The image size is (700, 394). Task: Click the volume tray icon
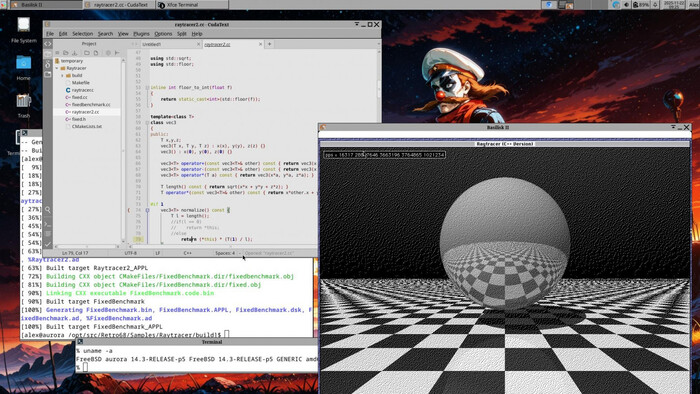click(626, 5)
